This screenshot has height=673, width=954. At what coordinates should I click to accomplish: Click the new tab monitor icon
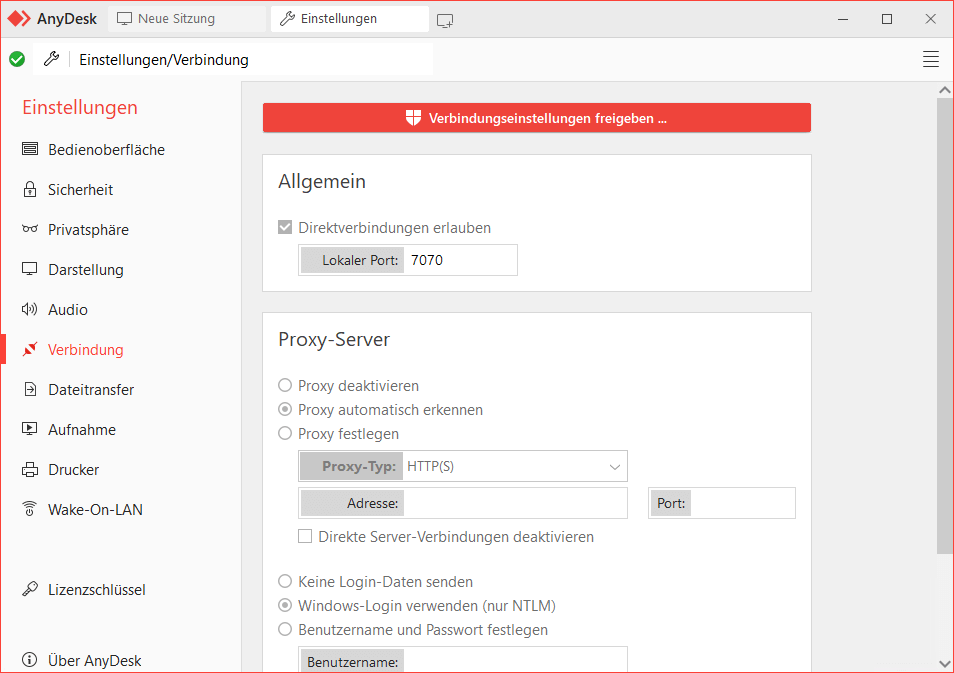[x=445, y=19]
